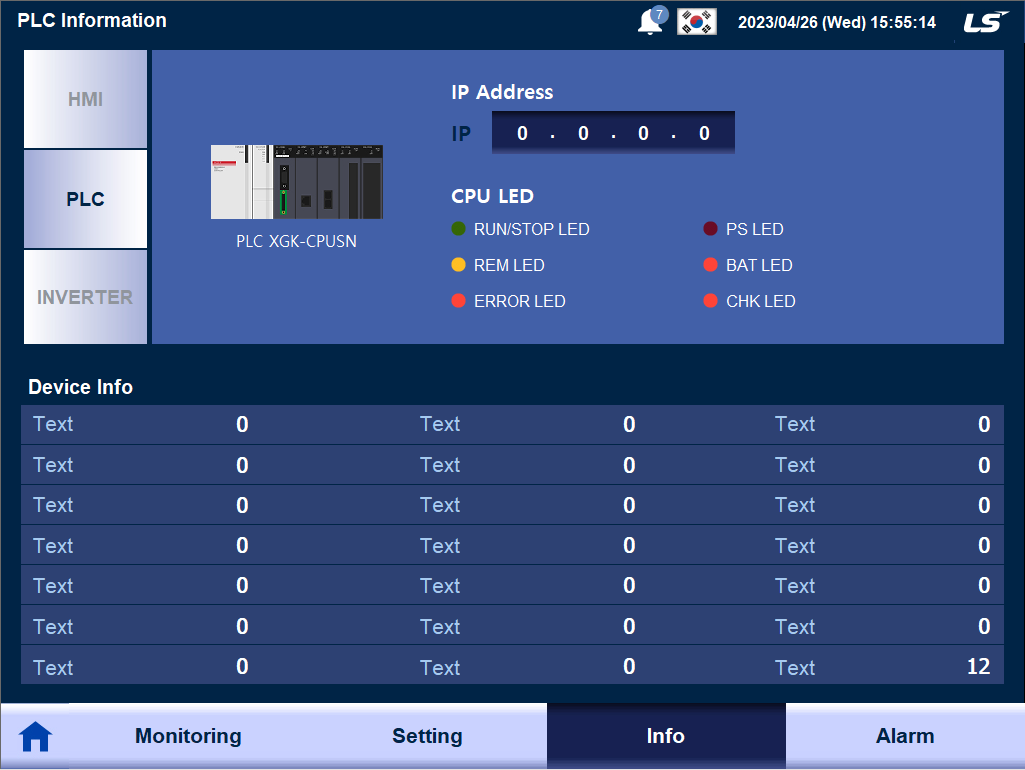Select the HMI sidebar button
This screenshot has width=1025, height=770.
(x=85, y=99)
